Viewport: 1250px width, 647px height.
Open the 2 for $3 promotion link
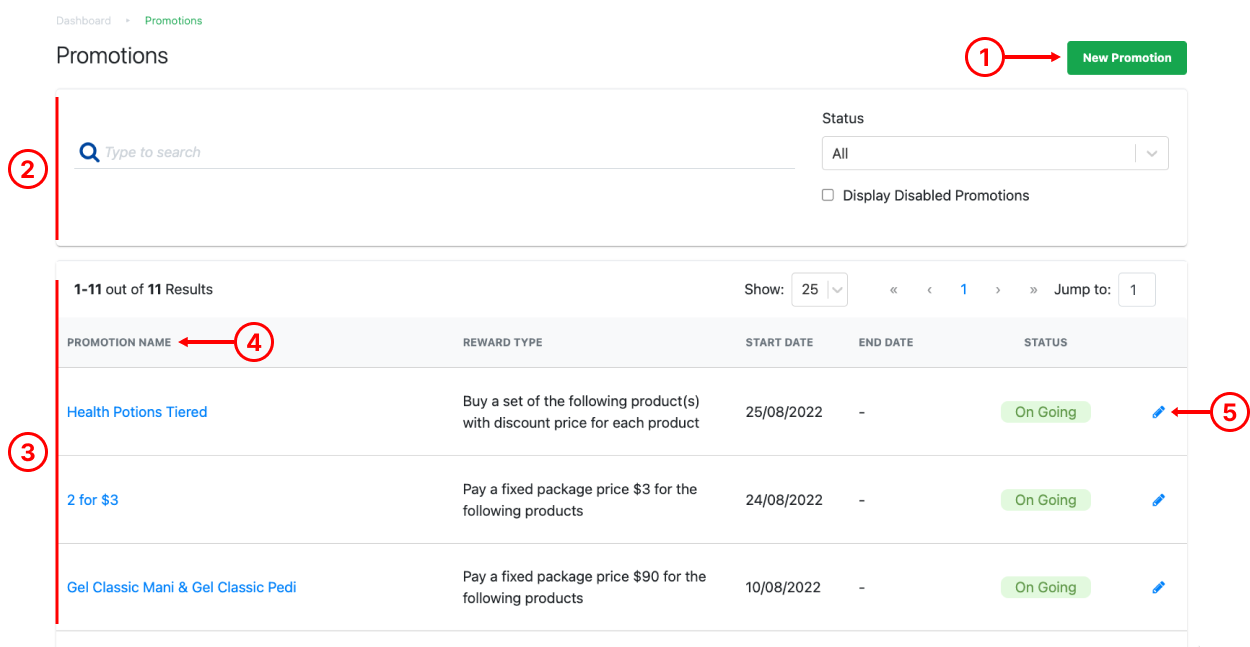(x=92, y=500)
